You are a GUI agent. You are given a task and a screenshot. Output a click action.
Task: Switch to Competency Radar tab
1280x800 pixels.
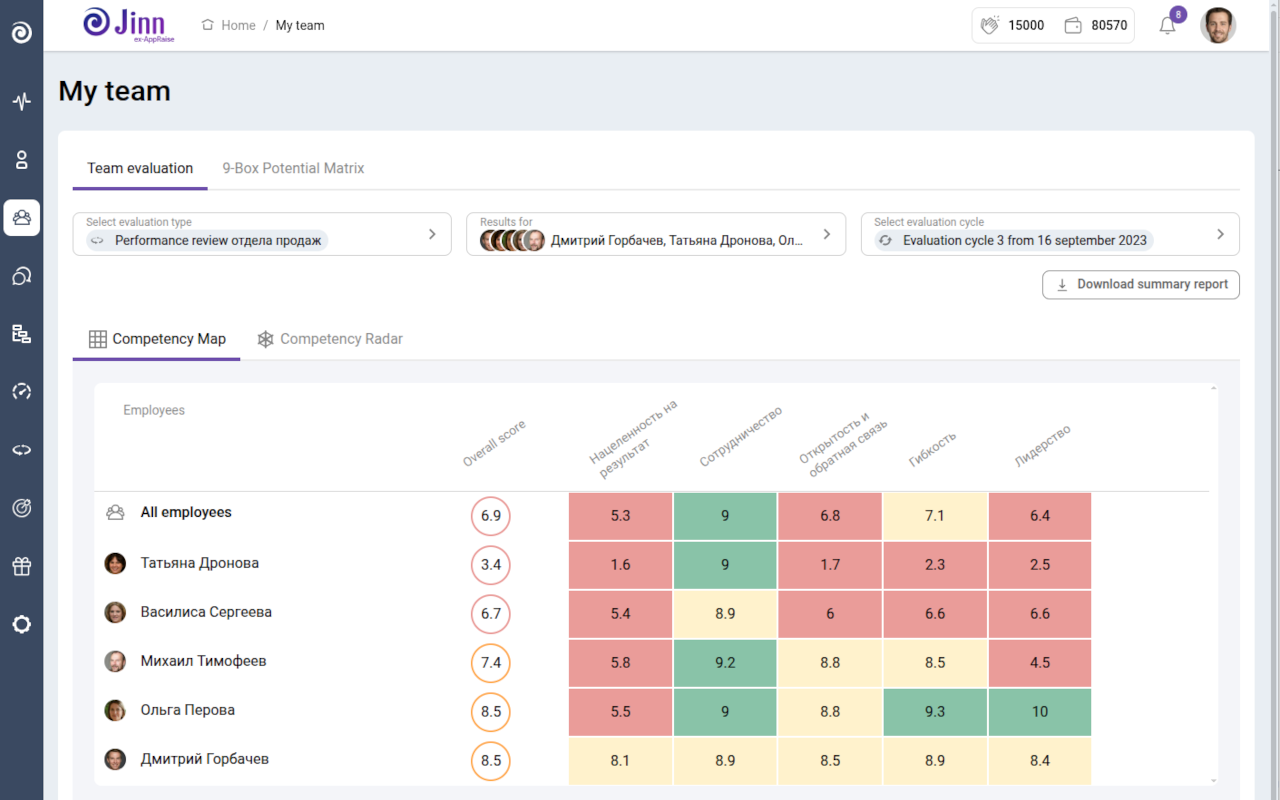coord(330,339)
